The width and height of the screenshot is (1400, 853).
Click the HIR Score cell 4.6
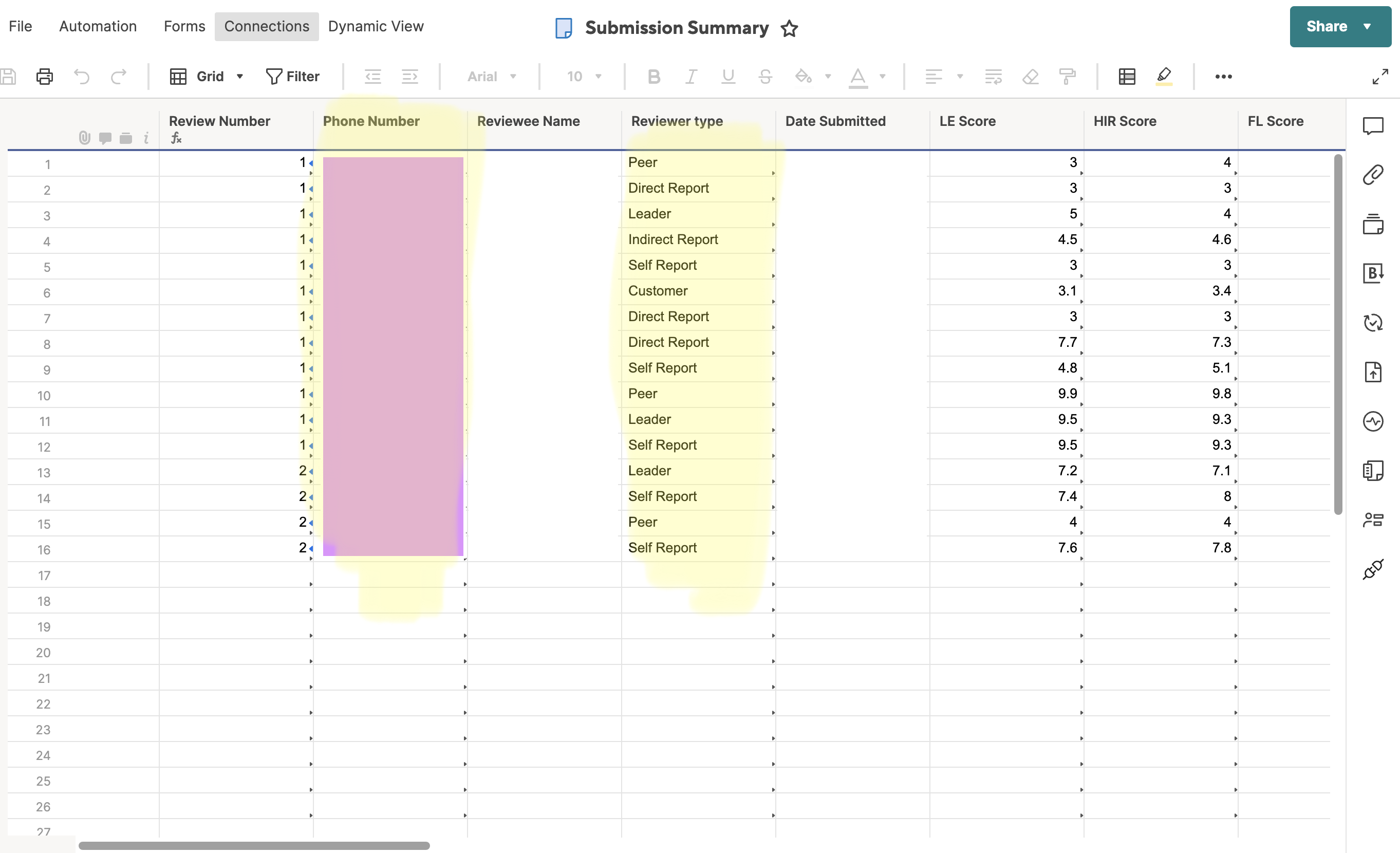1160,240
